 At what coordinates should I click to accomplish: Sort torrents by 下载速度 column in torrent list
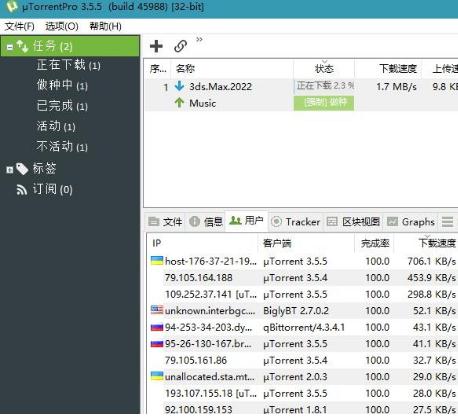tap(388, 69)
